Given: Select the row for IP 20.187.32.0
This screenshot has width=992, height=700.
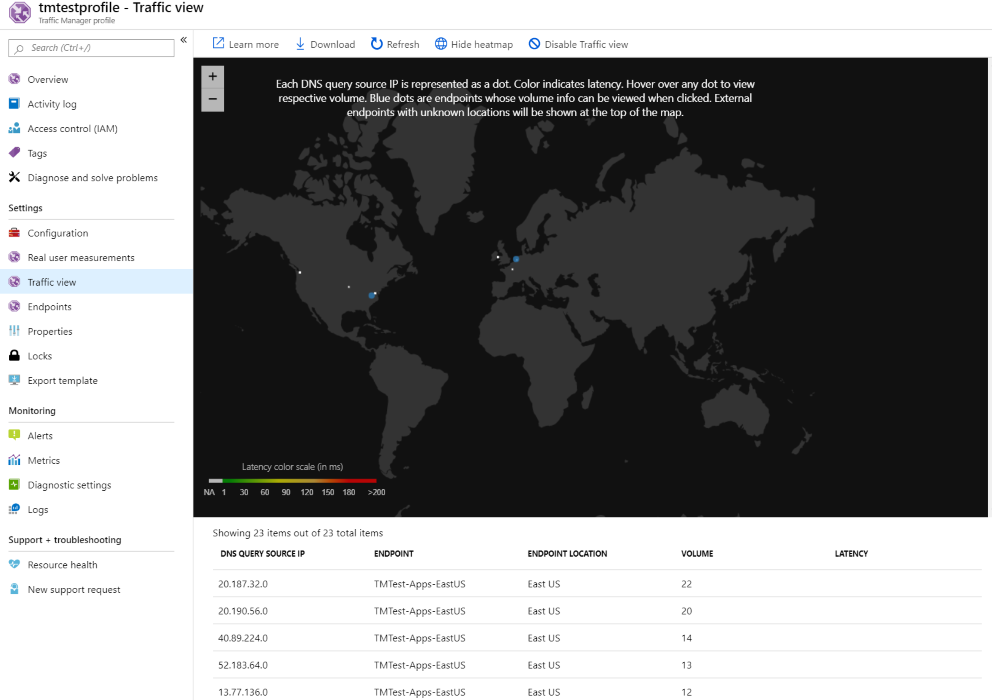Looking at the screenshot, I should [243, 584].
